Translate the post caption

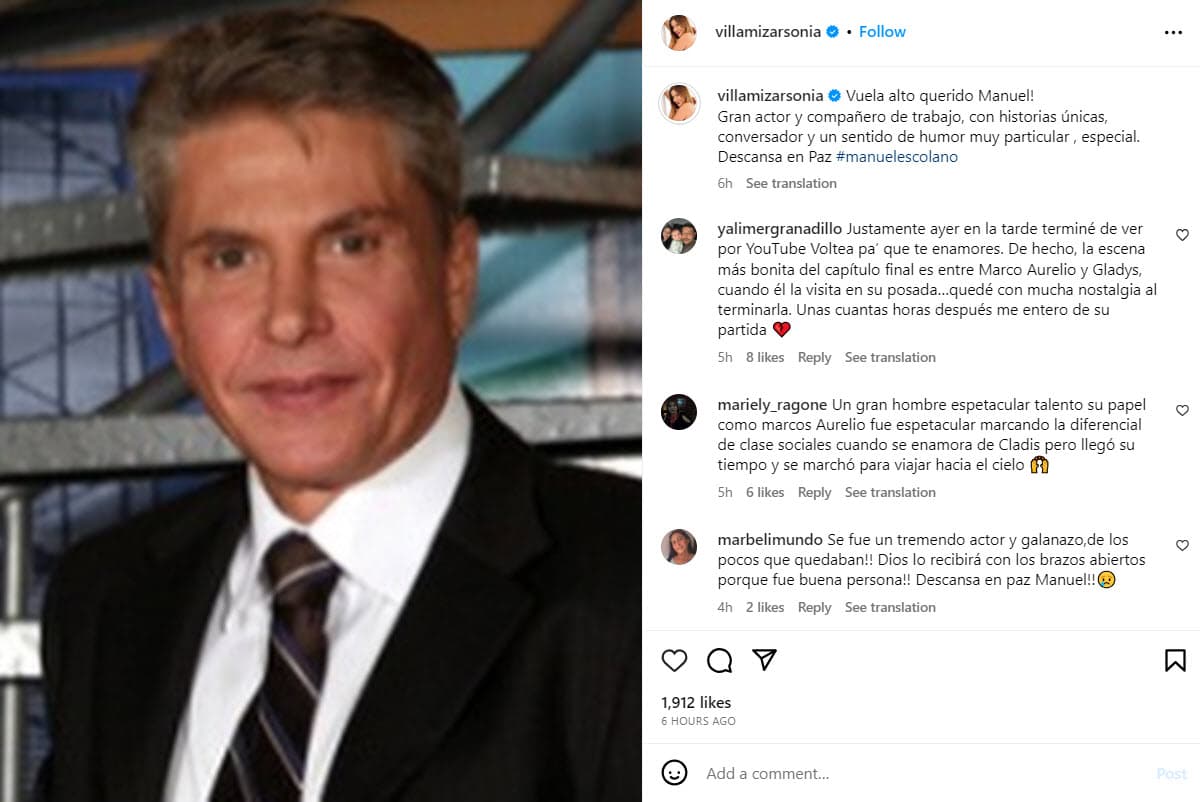pos(791,183)
